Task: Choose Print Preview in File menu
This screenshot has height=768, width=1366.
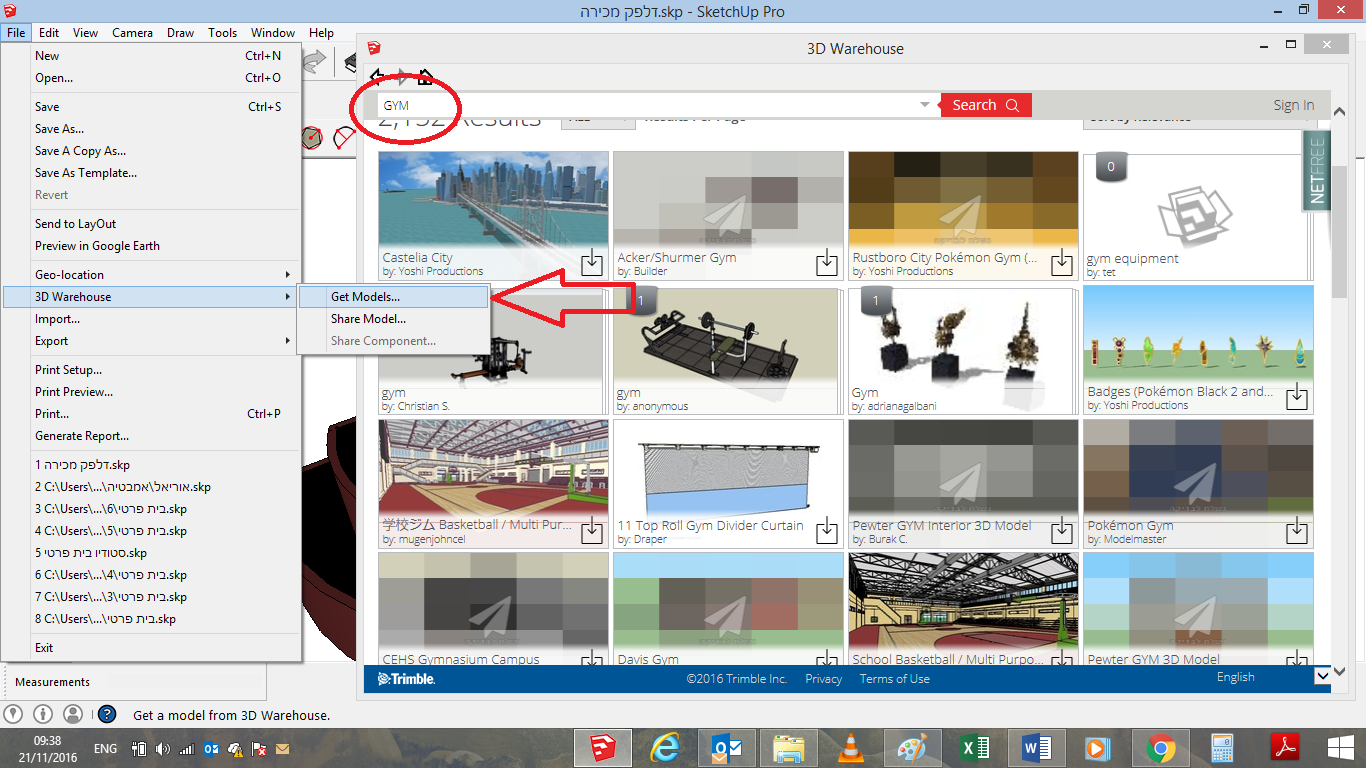Action: (152, 392)
